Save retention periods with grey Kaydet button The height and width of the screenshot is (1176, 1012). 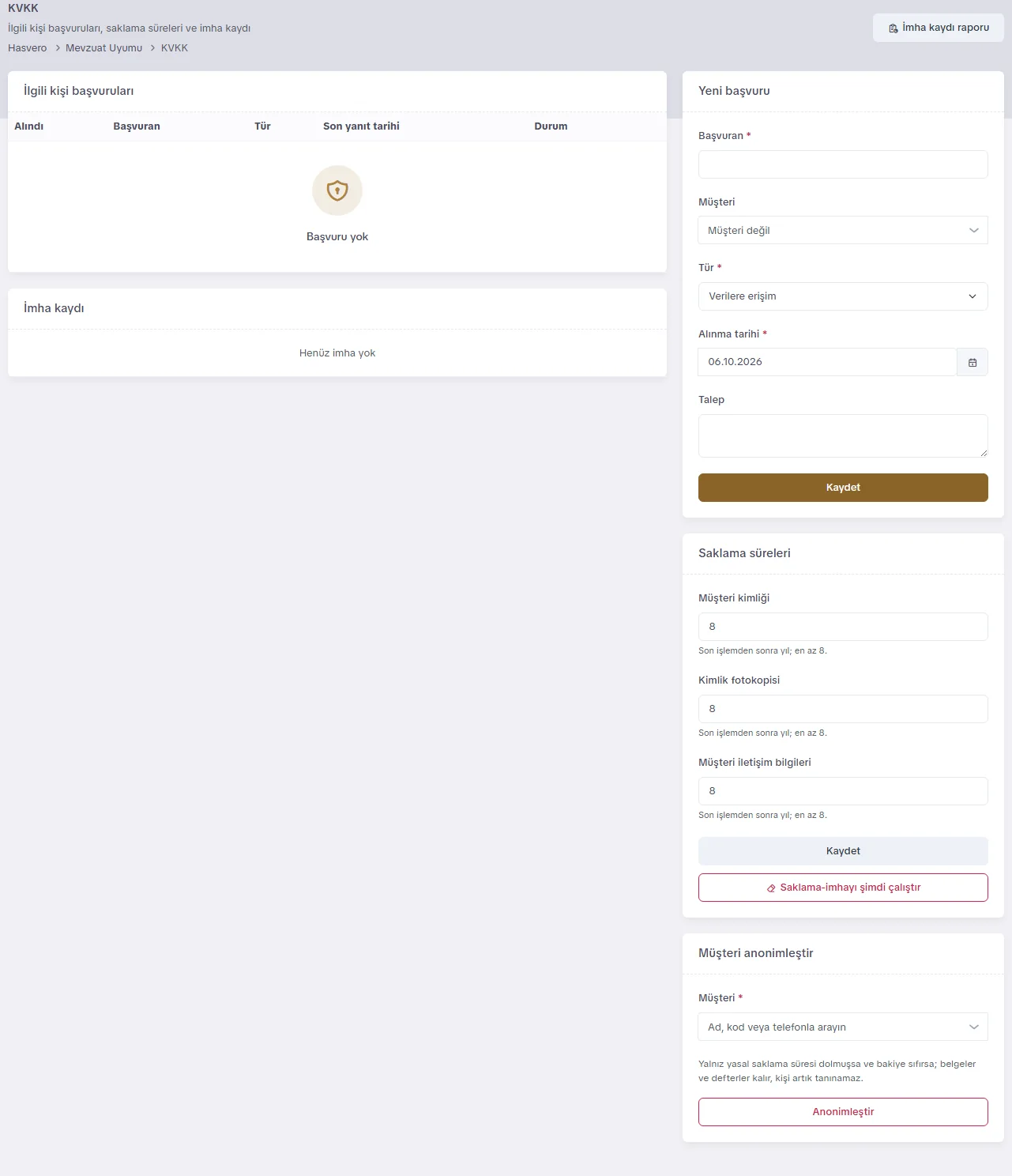(x=843, y=851)
